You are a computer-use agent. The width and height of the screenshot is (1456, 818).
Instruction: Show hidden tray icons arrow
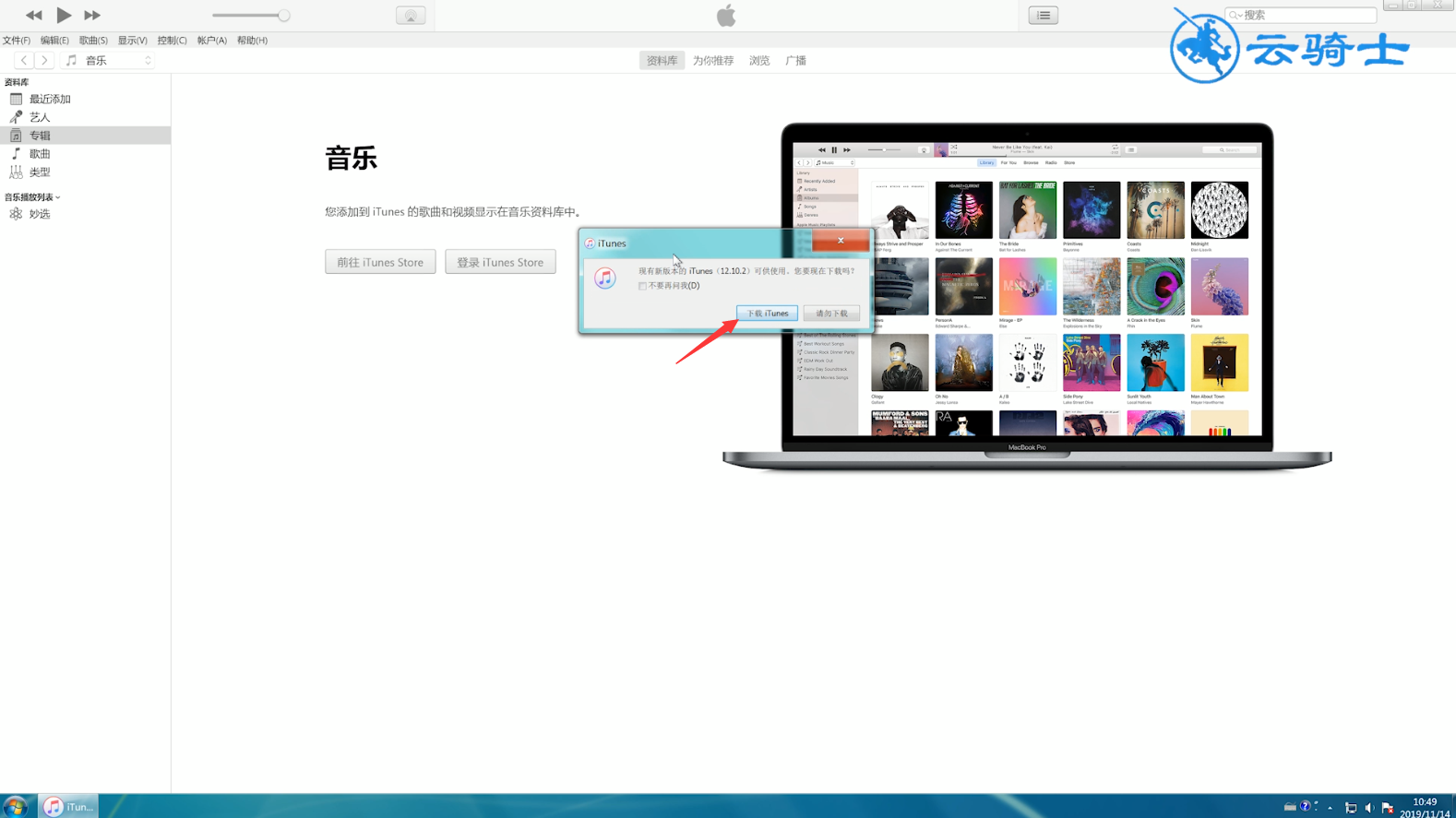pos(1330,808)
